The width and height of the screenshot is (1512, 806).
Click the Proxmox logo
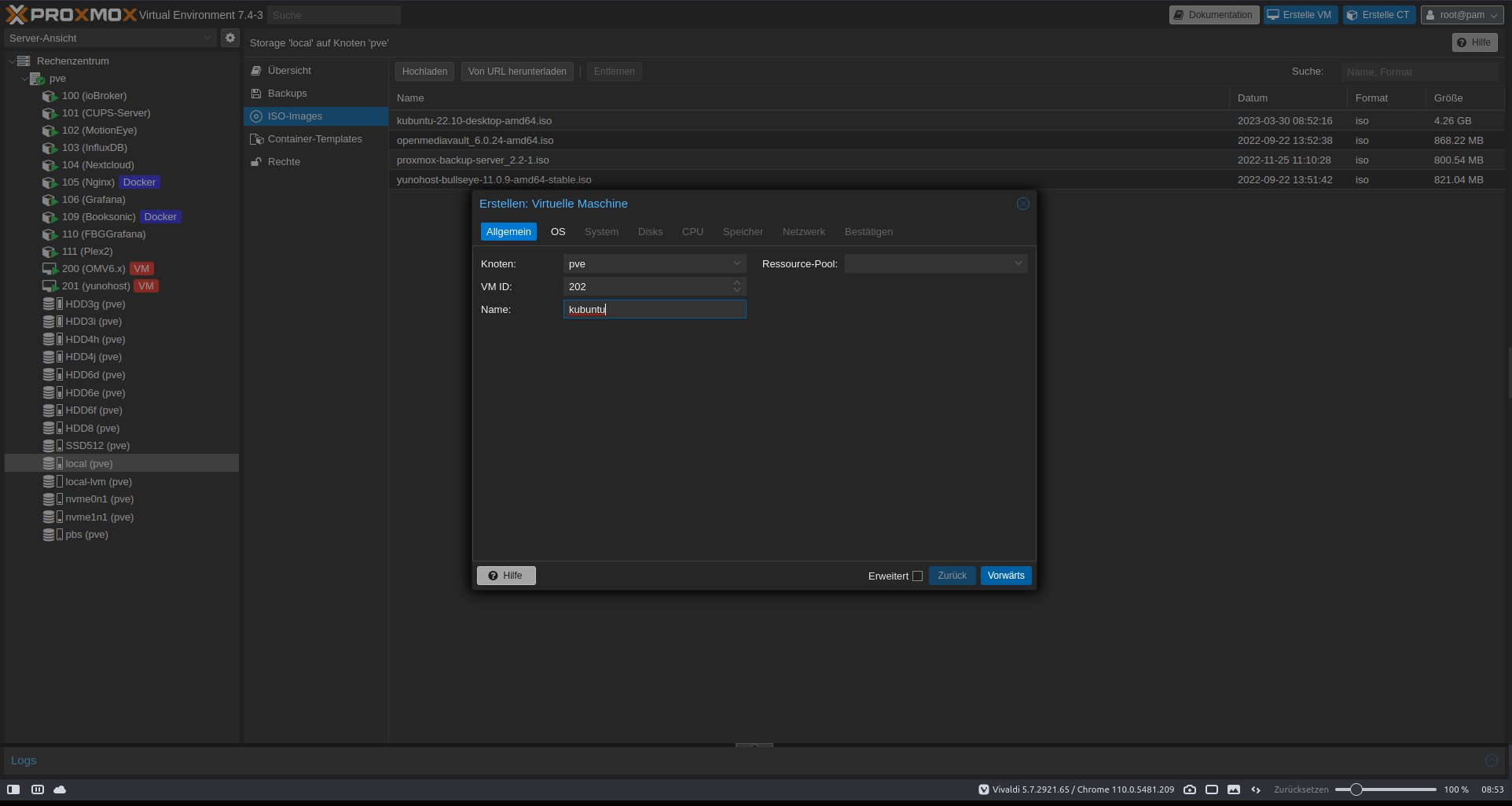click(71, 14)
